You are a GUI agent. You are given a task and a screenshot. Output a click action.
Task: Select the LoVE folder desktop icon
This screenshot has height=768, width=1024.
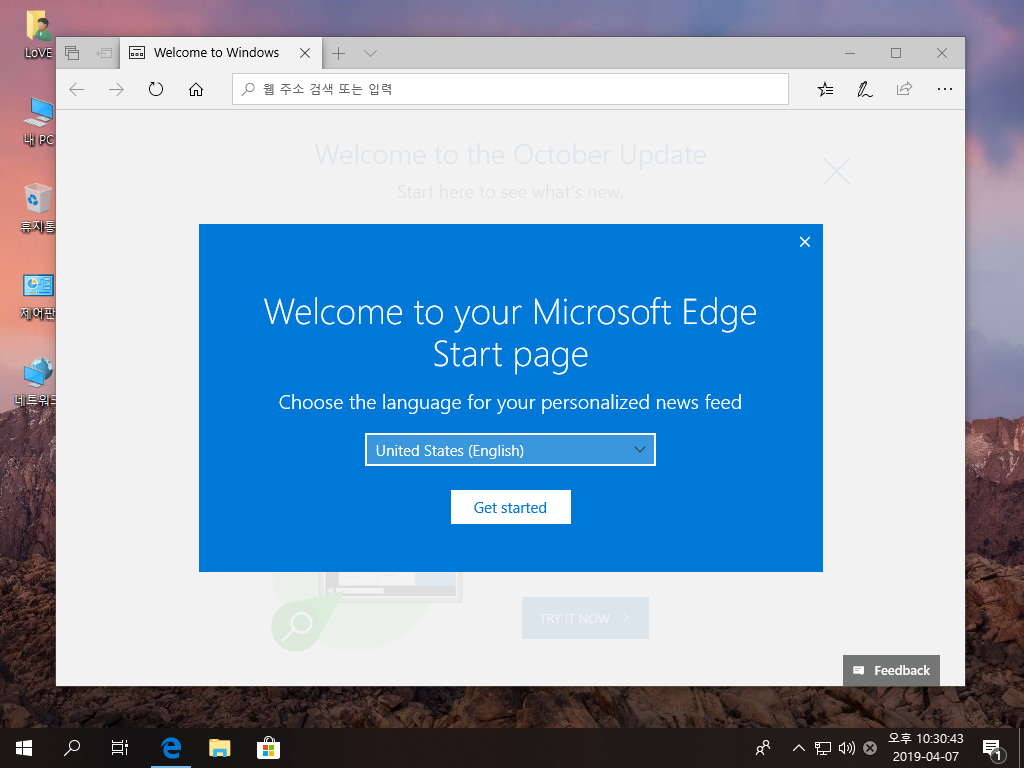[39, 34]
